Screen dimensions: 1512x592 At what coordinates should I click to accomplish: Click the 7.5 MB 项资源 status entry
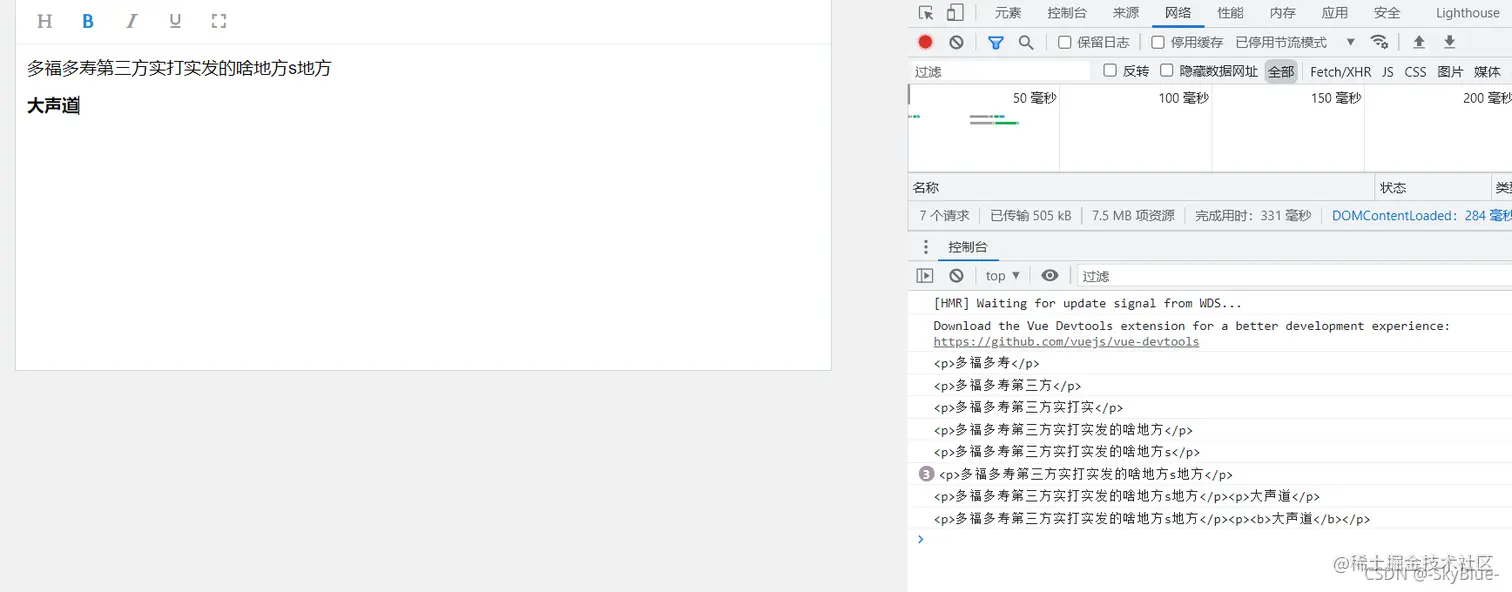(1133, 215)
